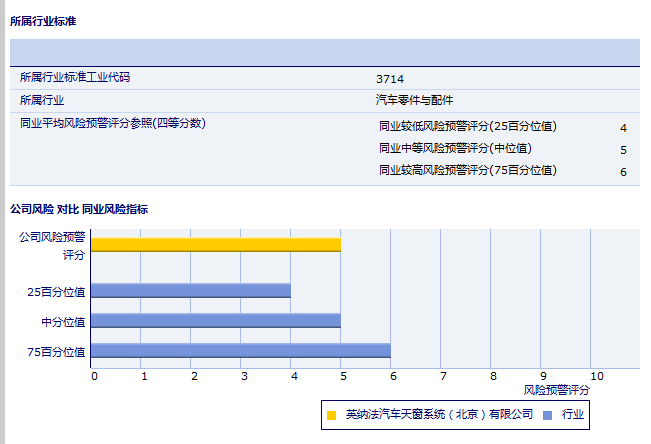Select the 同业较低风险预警评分(25百分位值) text
The height and width of the screenshot is (444, 651).
(x=467, y=127)
